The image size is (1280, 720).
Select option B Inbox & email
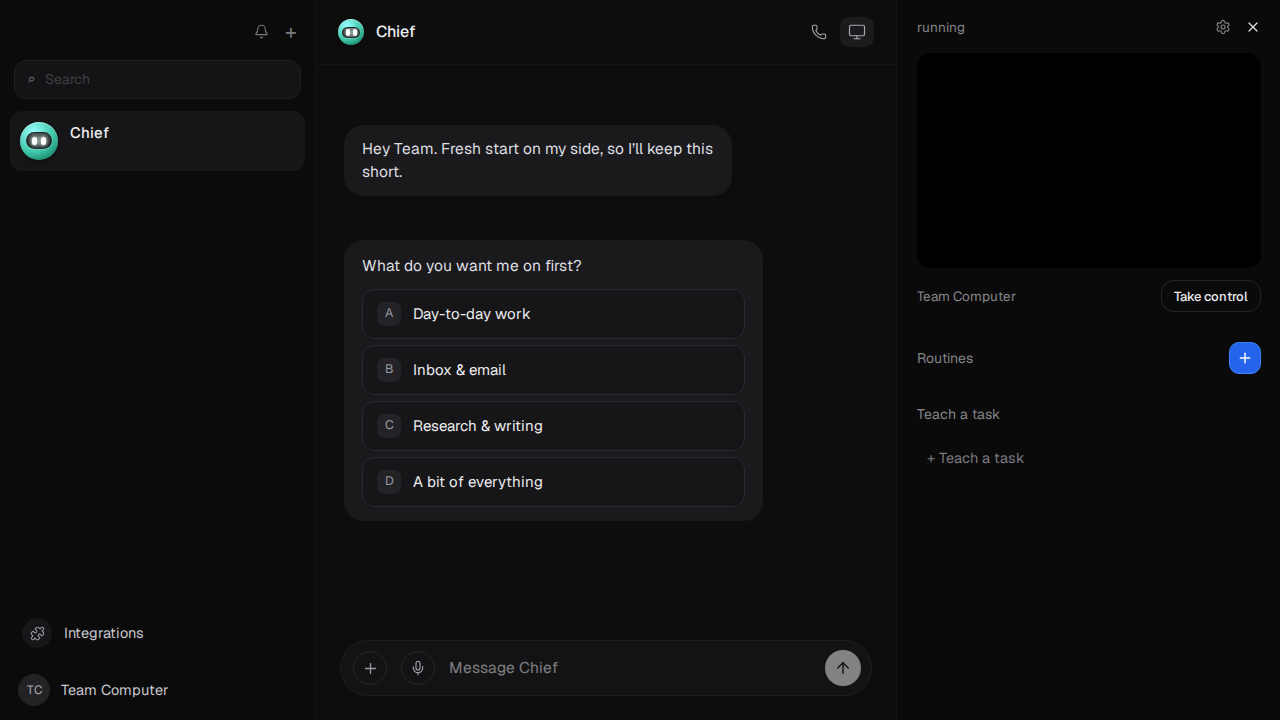[553, 370]
